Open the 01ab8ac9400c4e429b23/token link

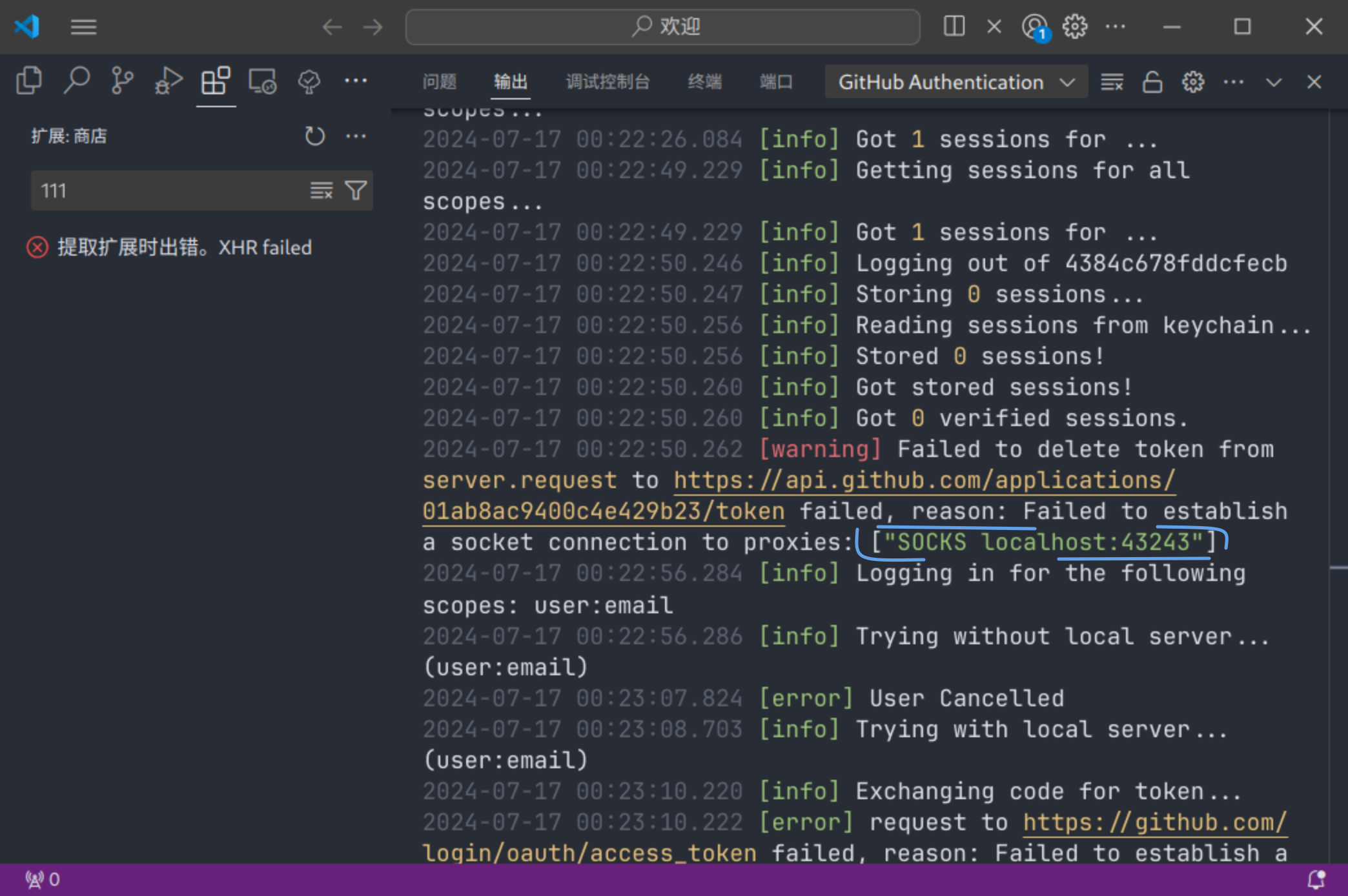[x=604, y=512]
